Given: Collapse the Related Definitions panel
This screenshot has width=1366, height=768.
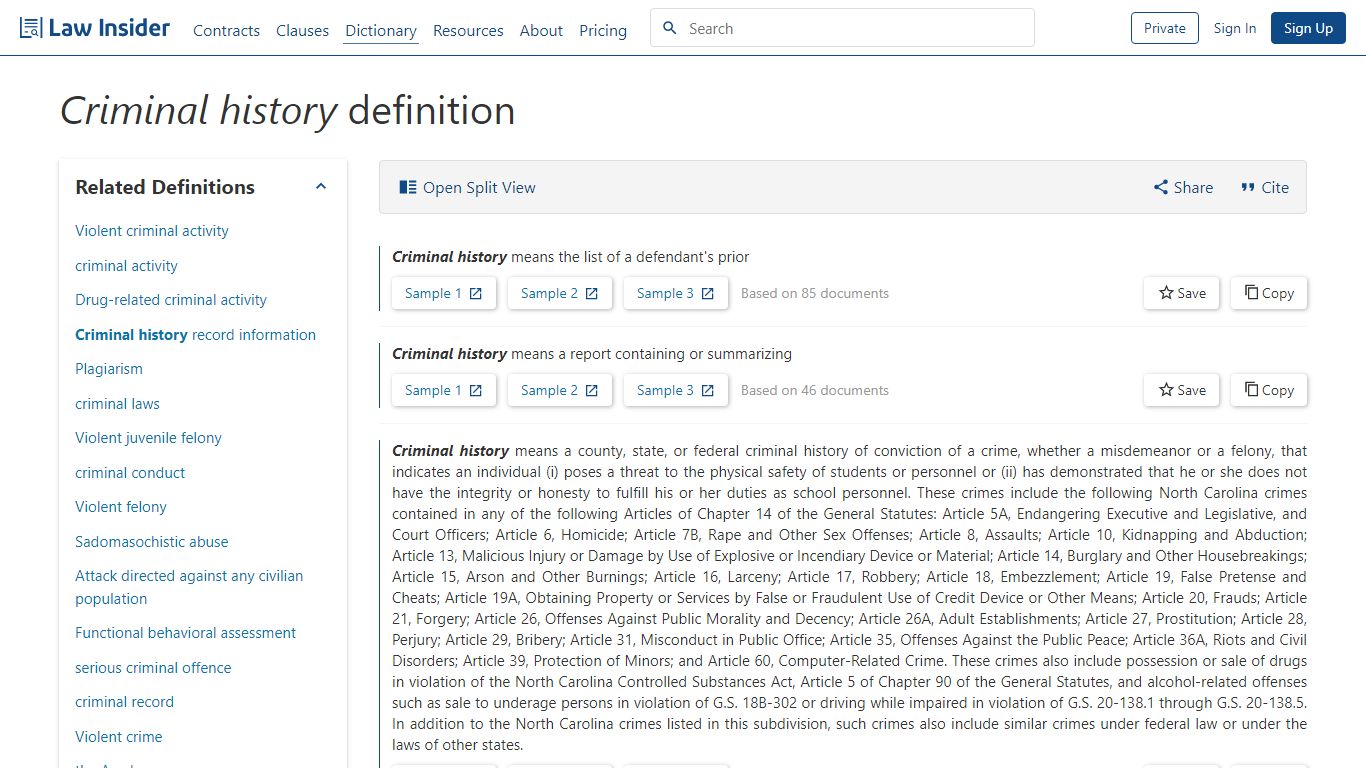Looking at the screenshot, I should pos(321,186).
